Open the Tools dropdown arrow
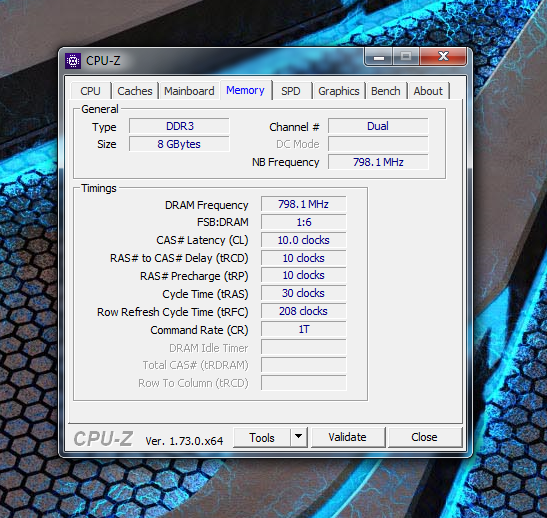The height and width of the screenshot is (518, 547). click(x=299, y=437)
